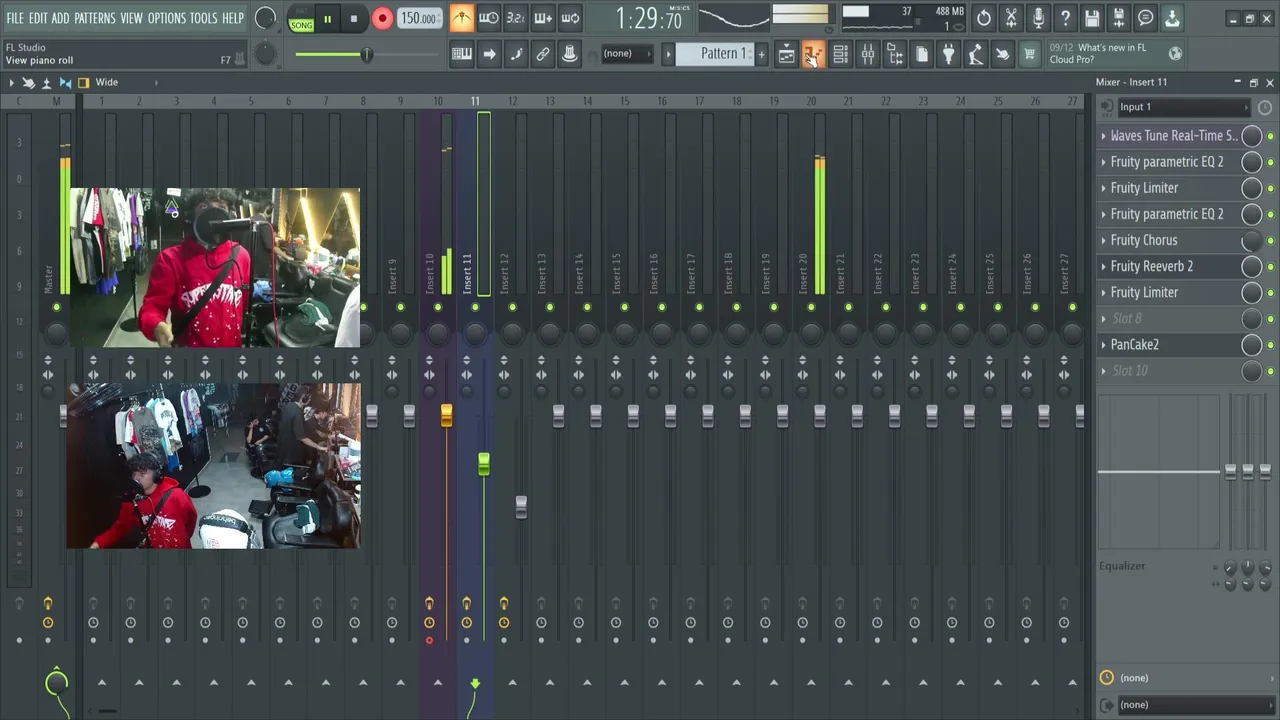Disable PanCake2 slot LED
Viewport: 1280px width, 720px height.
click(x=1271, y=345)
